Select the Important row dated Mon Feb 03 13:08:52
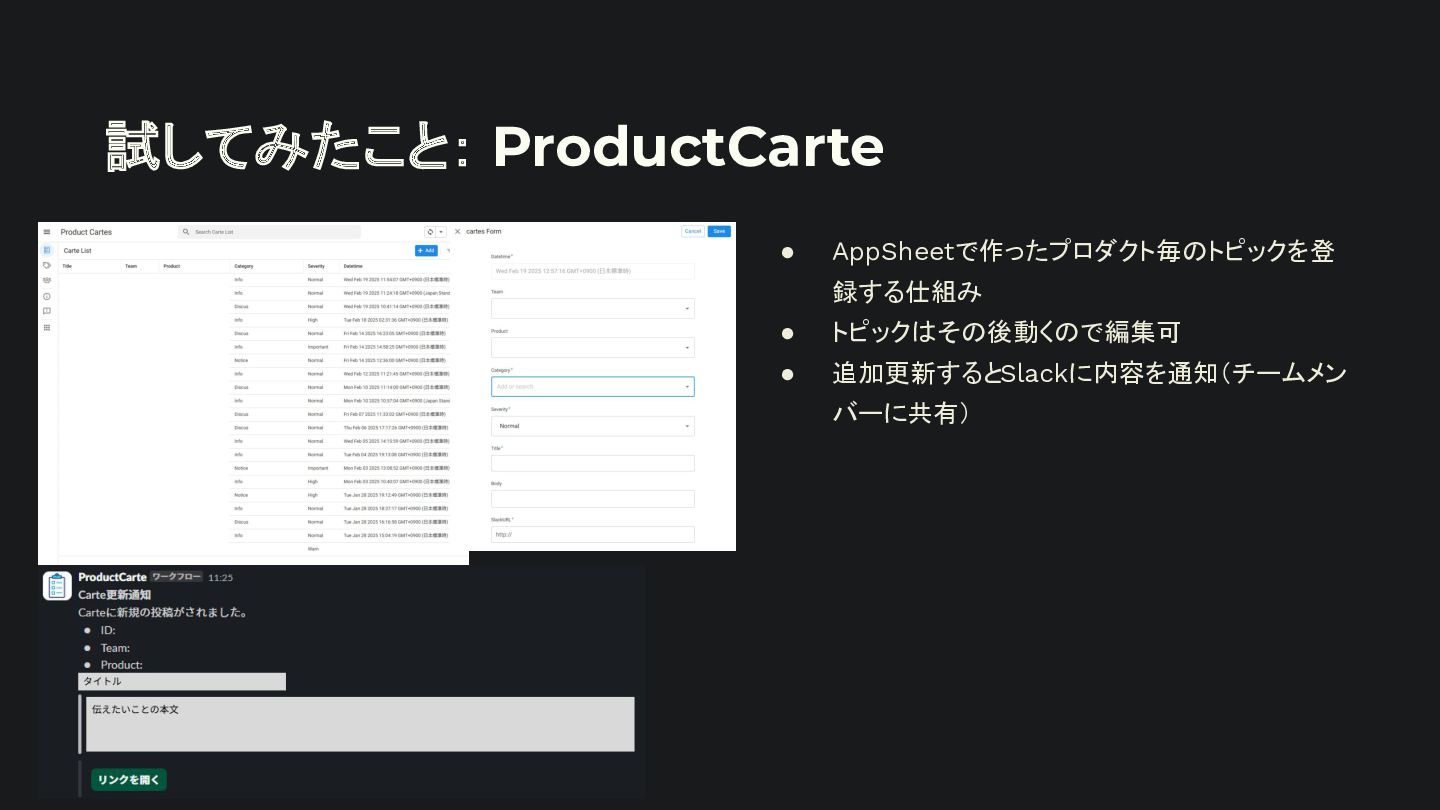 coord(254,468)
